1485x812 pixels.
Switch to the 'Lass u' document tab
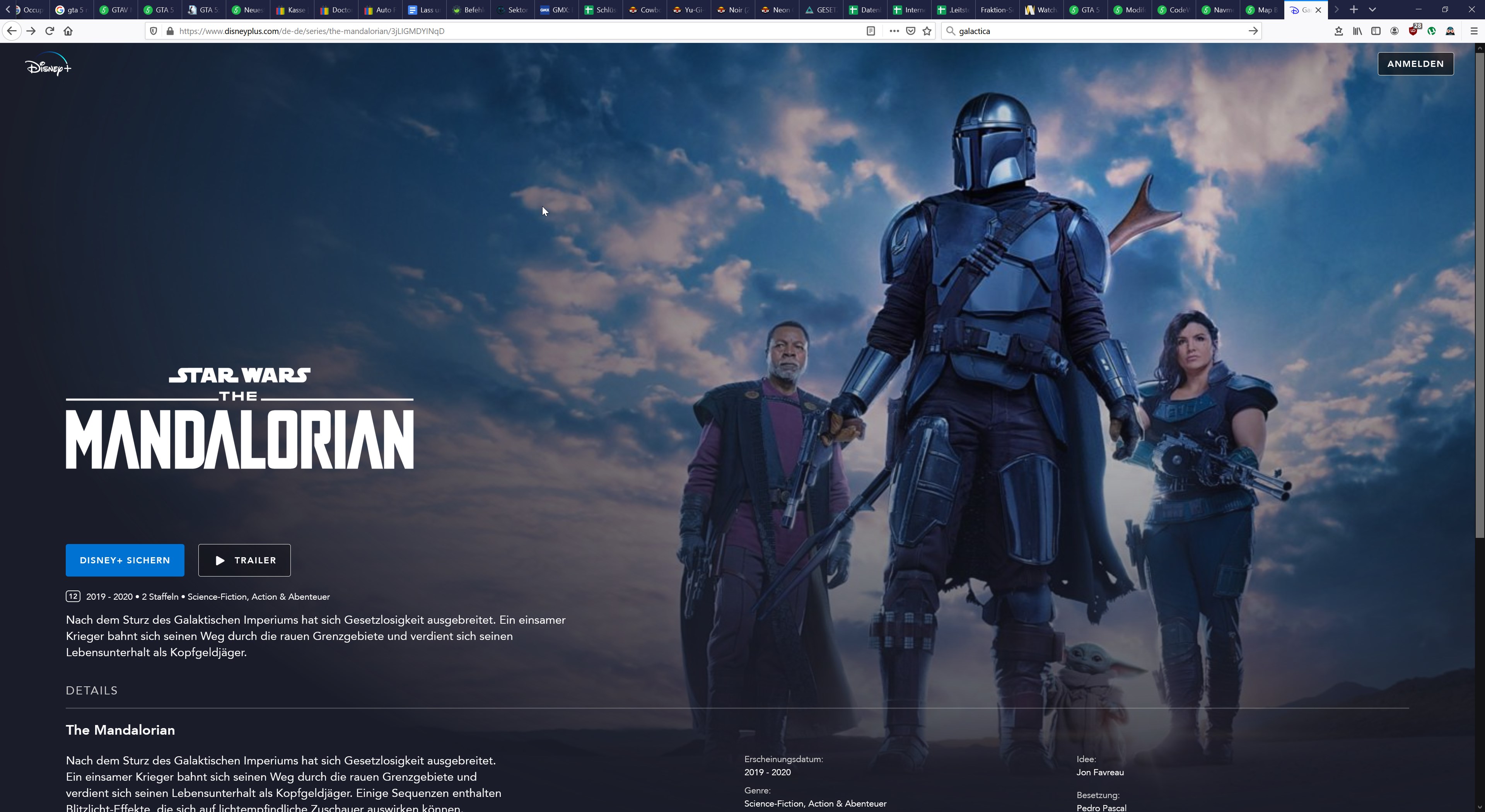point(424,10)
